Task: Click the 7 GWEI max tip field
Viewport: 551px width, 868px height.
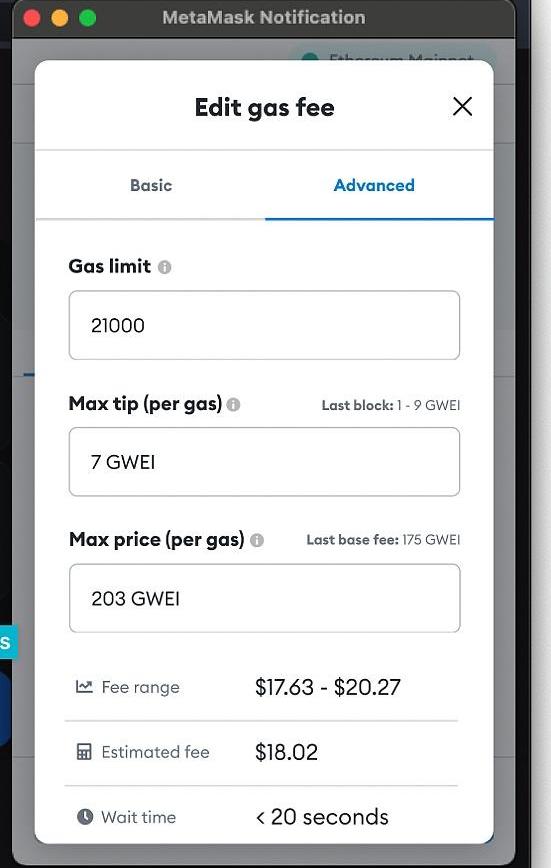Action: point(264,462)
